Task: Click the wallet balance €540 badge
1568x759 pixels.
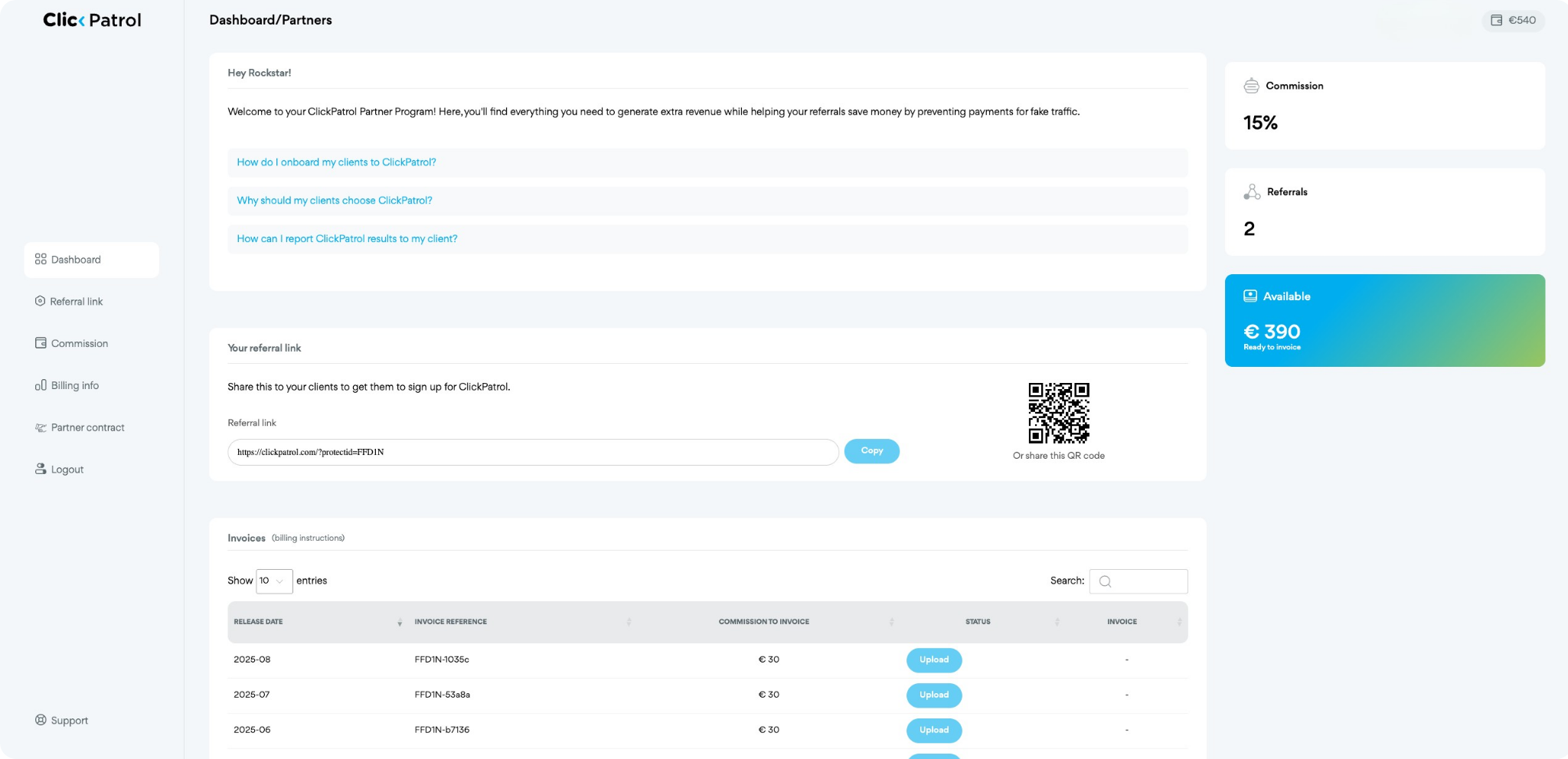Action: pyautogui.click(x=1513, y=21)
